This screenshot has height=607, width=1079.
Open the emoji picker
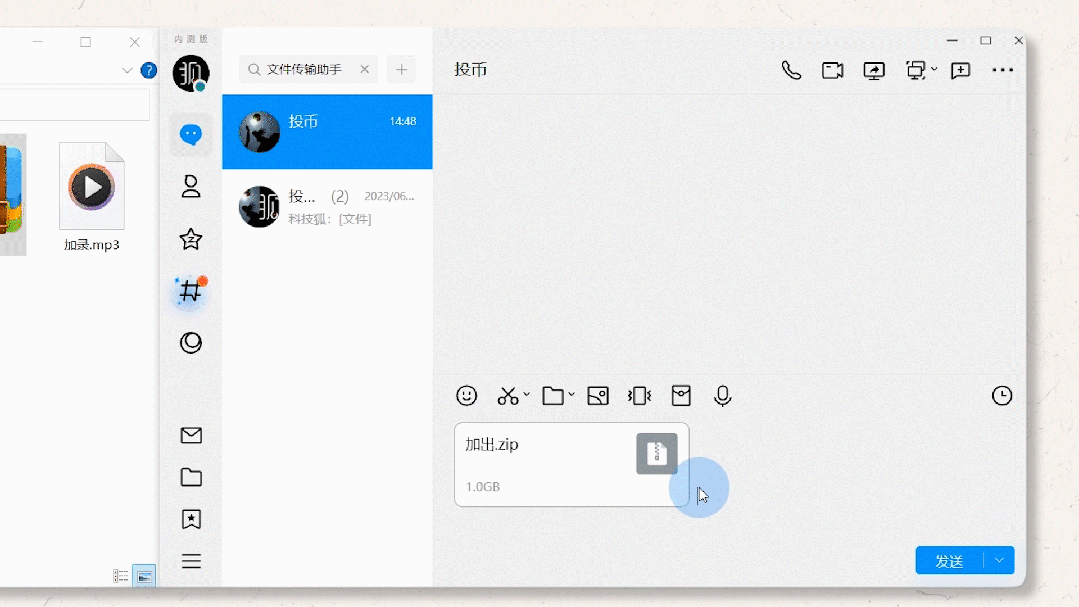tap(467, 396)
